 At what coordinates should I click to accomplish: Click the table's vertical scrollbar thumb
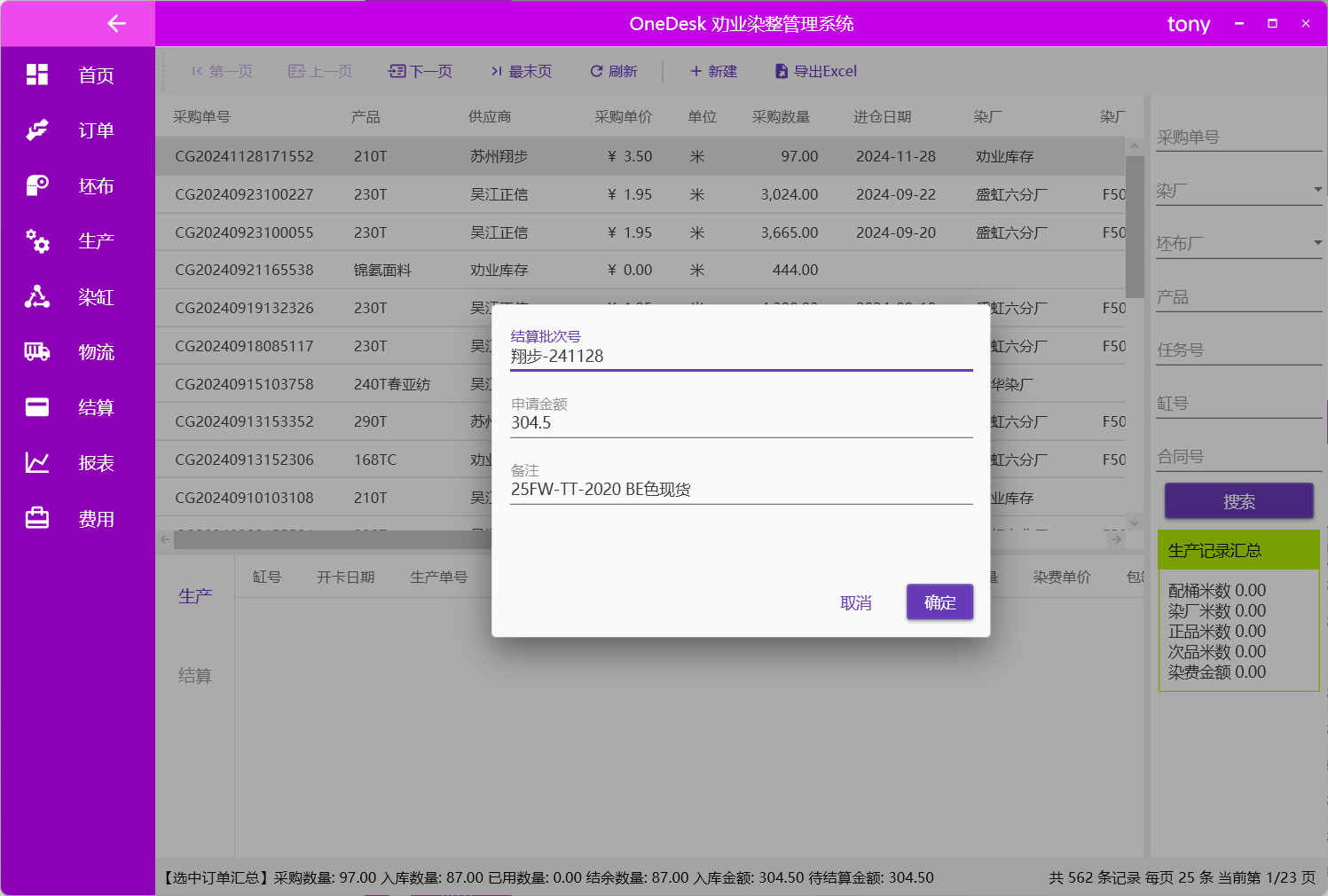click(x=1134, y=226)
